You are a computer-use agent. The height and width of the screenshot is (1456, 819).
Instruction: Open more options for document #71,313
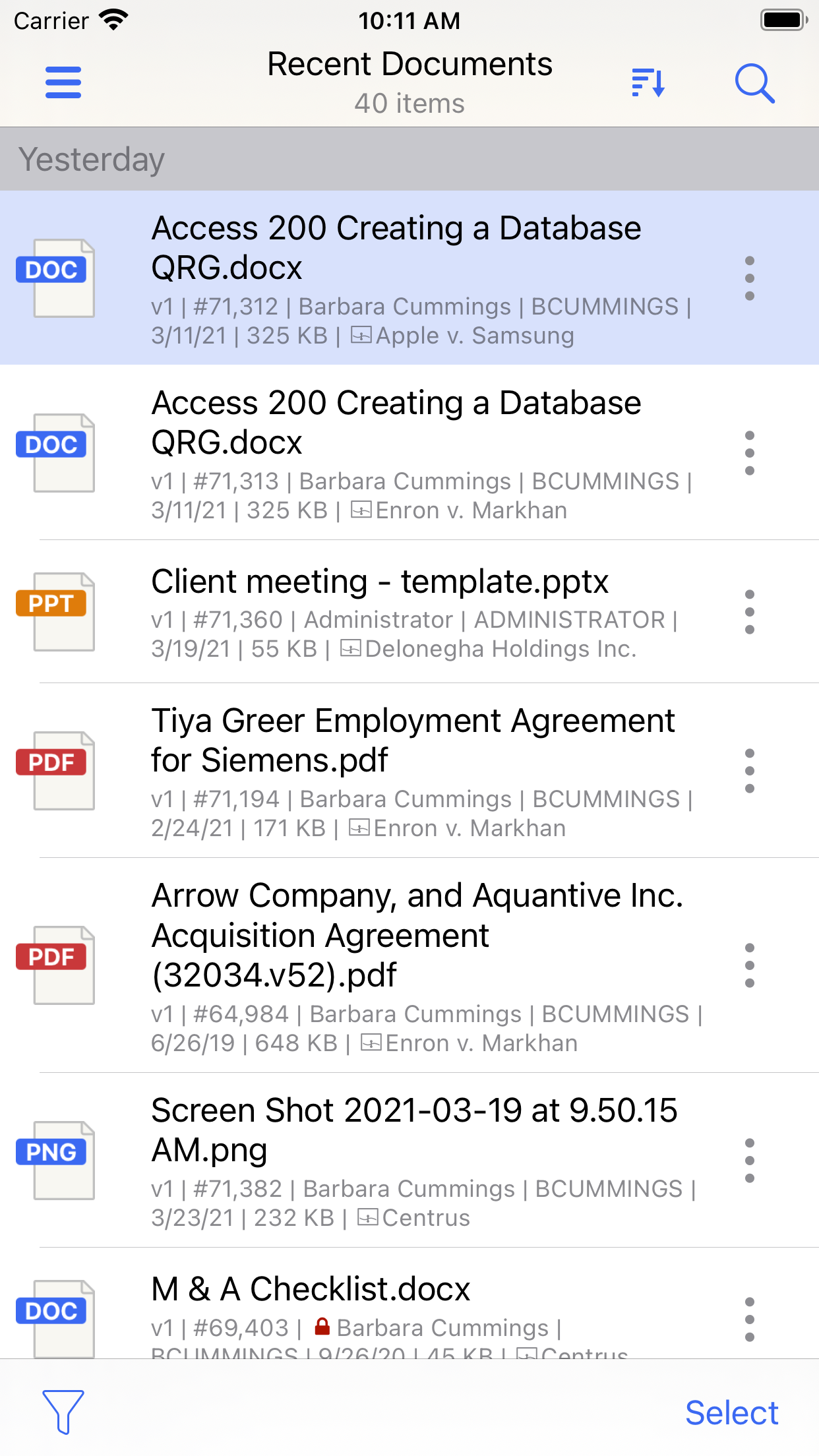click(x=750, y=453)
